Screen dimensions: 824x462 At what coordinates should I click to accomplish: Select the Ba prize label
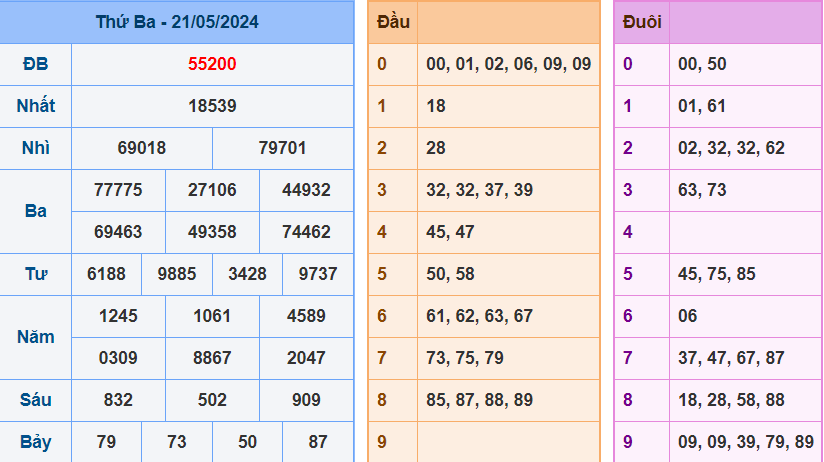pos(36,211)
